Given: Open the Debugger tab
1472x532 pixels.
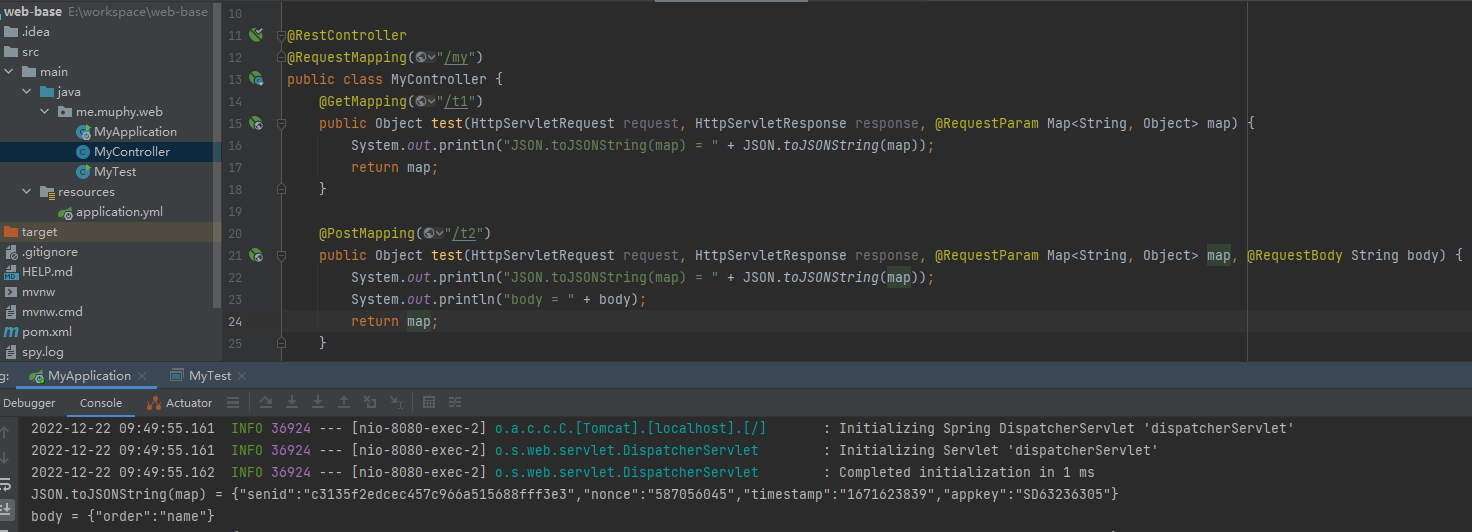Looking at the screenshot, I should click(29, 403).
